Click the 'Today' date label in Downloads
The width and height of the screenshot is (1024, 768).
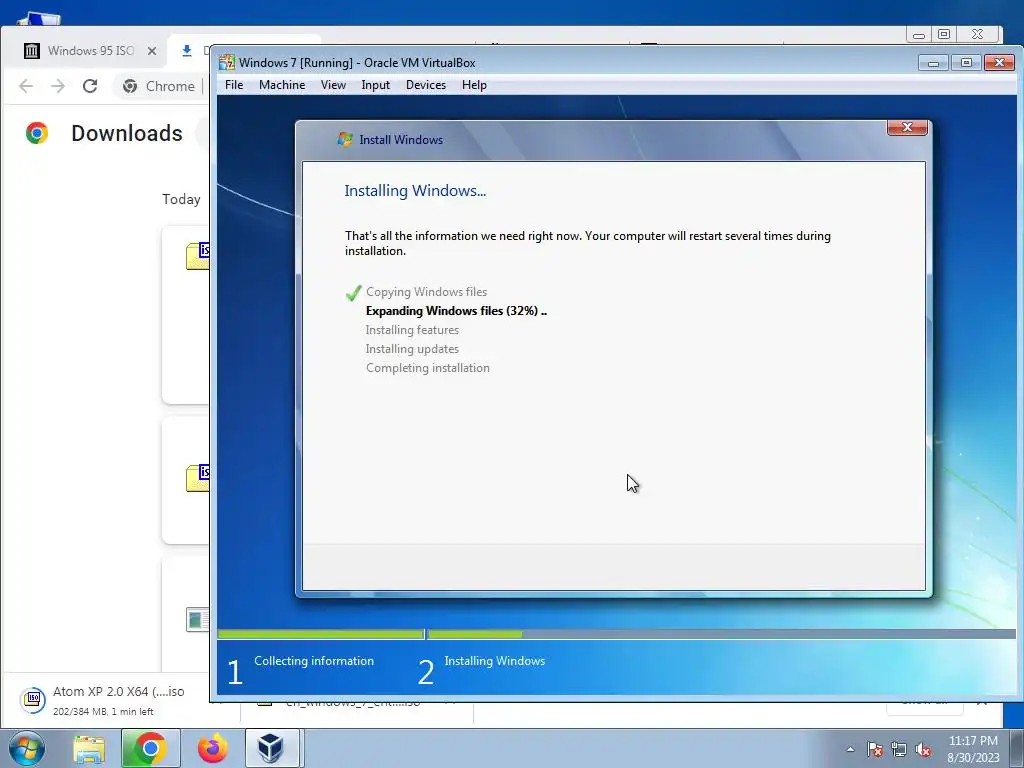pyautogui.click(x=181, y=199)
